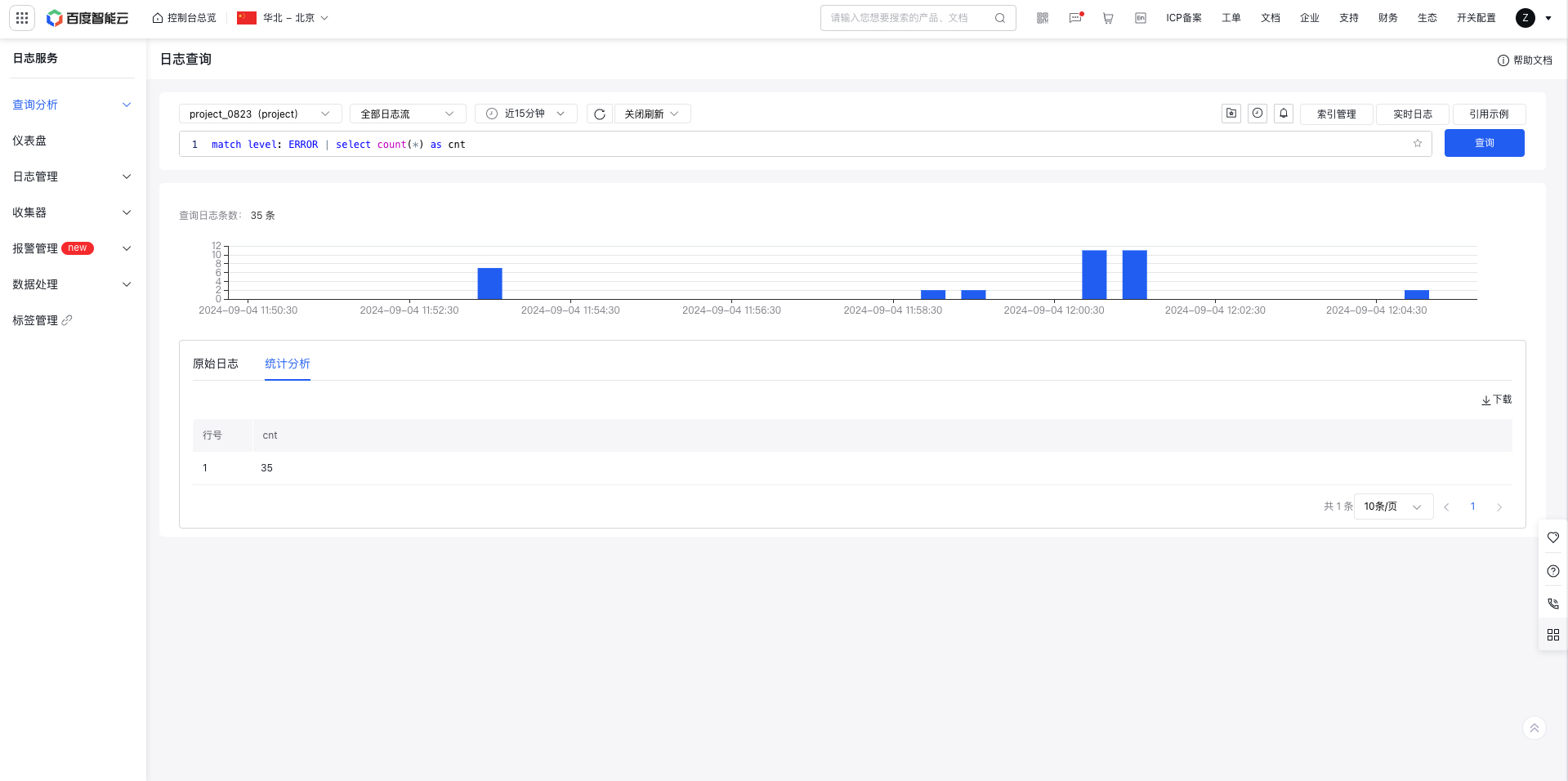Go to next page arrow

tap(1499, 507)
